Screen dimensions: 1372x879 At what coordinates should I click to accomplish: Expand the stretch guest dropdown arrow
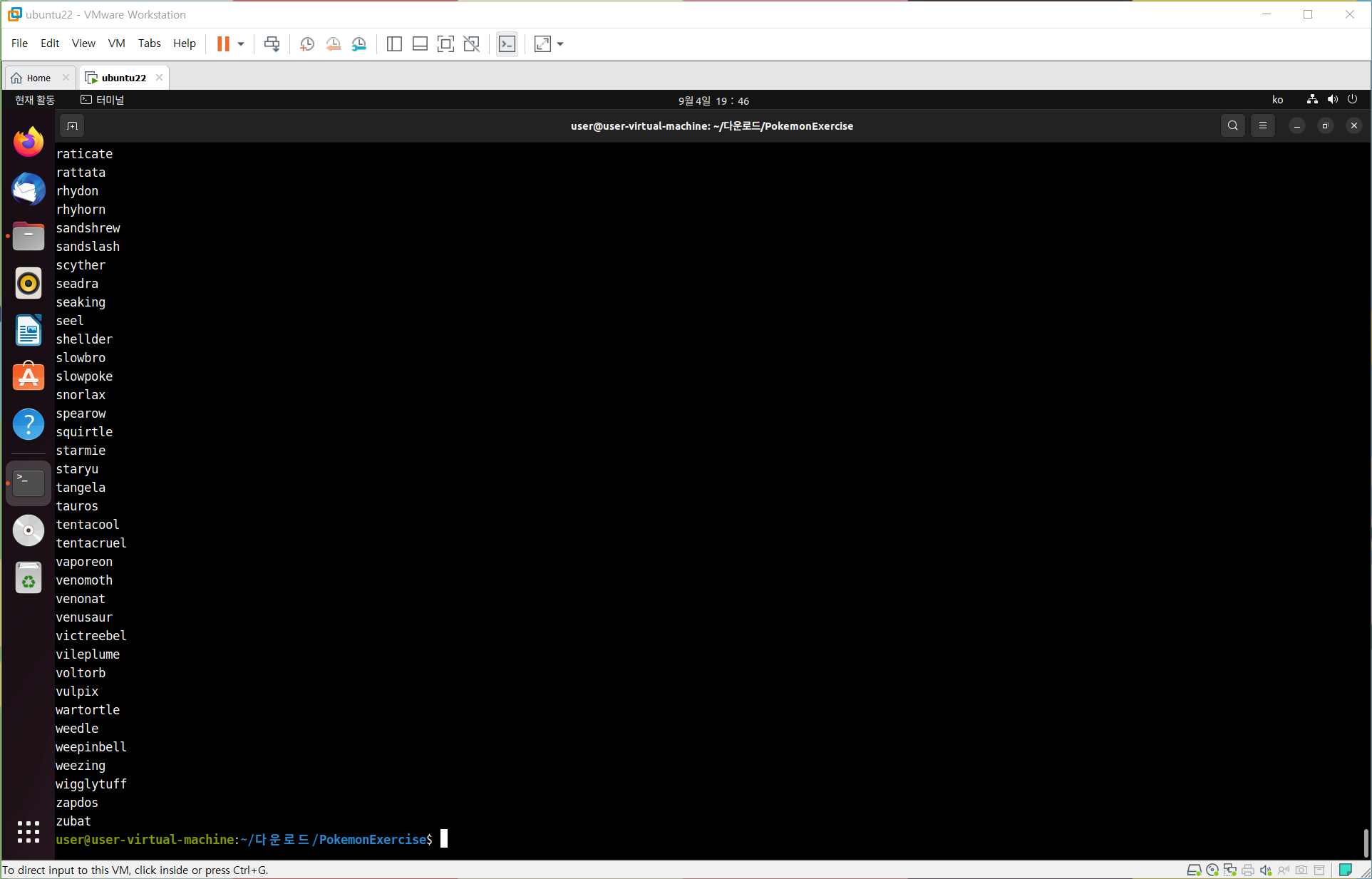pyautogui.click(x=560, y=44)
